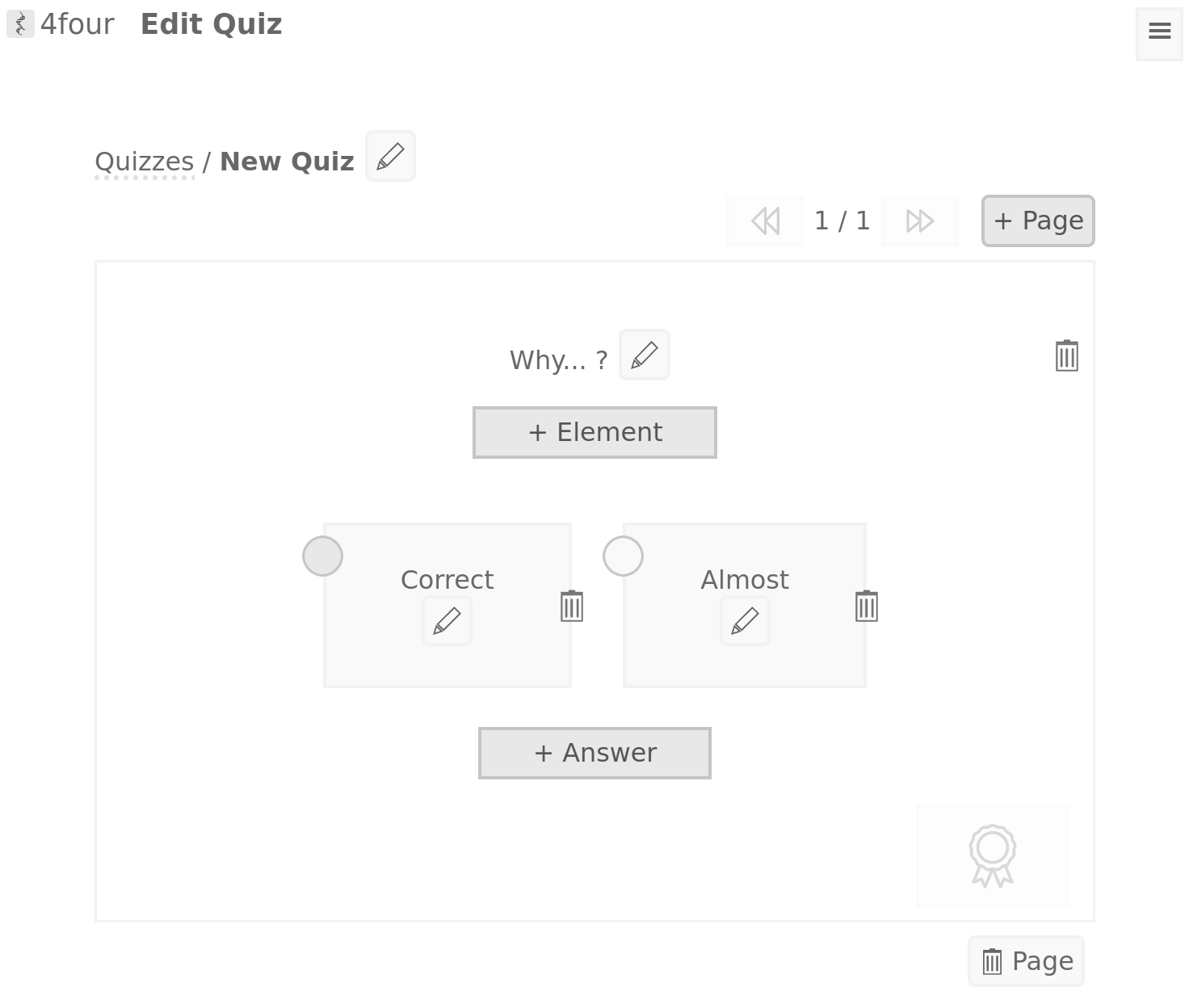Screen dimensions: 1189x1008
Task: Edit the "Why... ?" question text
Action: point(644,355)
